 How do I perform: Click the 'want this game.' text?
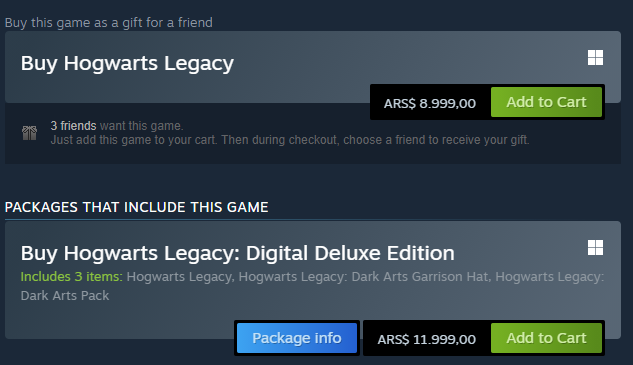tap(142, 126)
